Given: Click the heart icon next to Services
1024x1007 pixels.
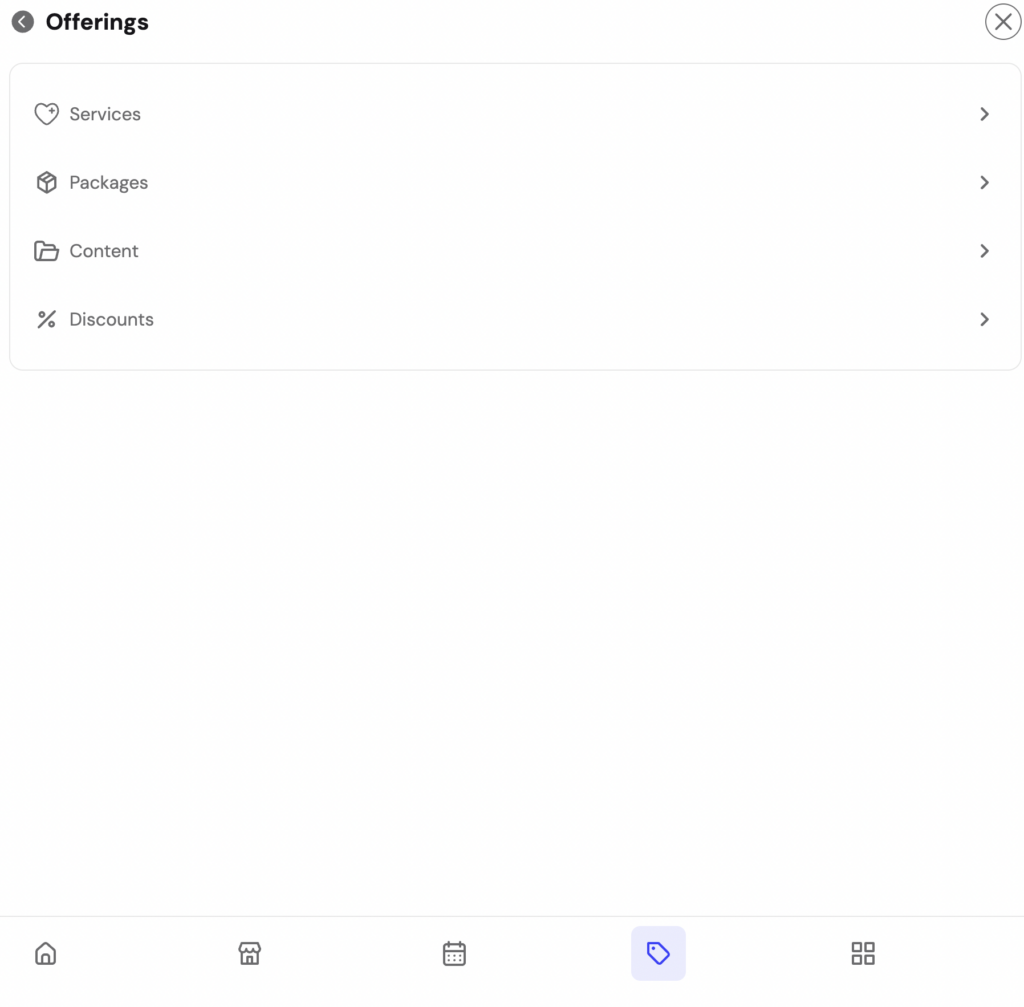Looking at the screenshot, I should (46, 114).
